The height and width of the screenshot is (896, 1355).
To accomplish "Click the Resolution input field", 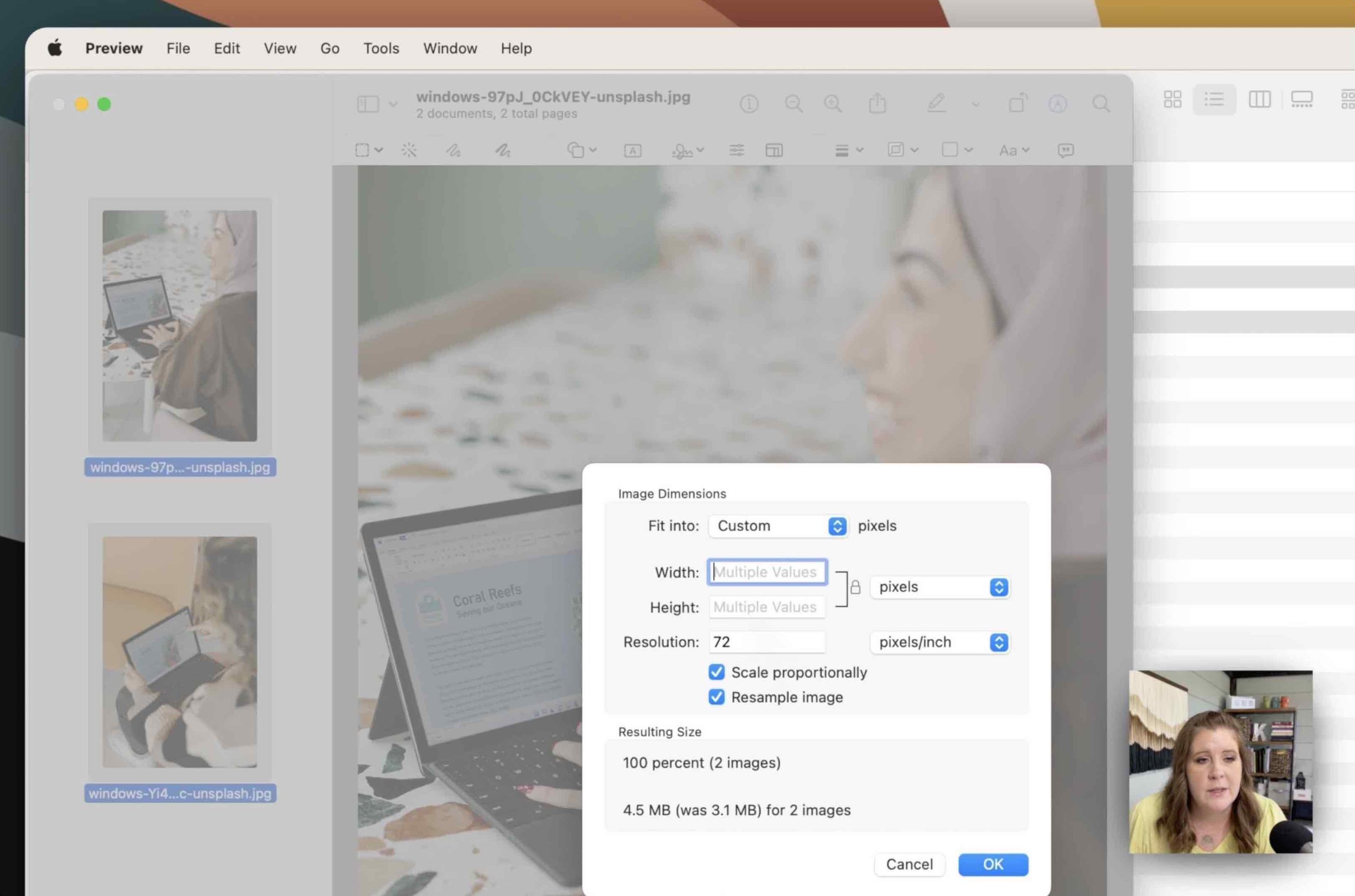I will pos(767,642).
